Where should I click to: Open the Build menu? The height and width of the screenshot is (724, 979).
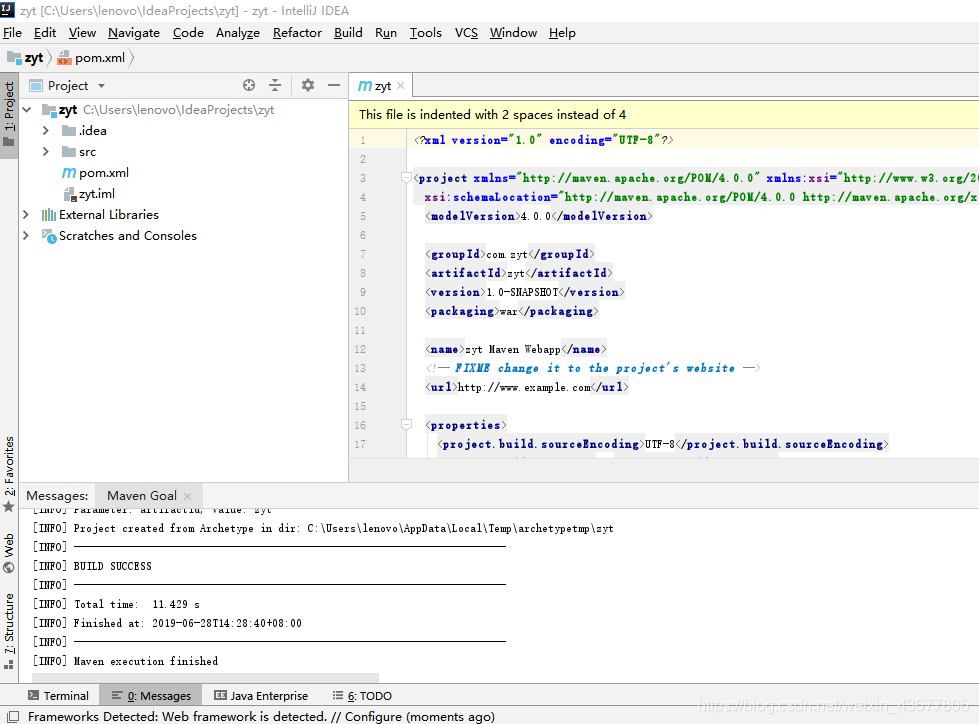348,32
